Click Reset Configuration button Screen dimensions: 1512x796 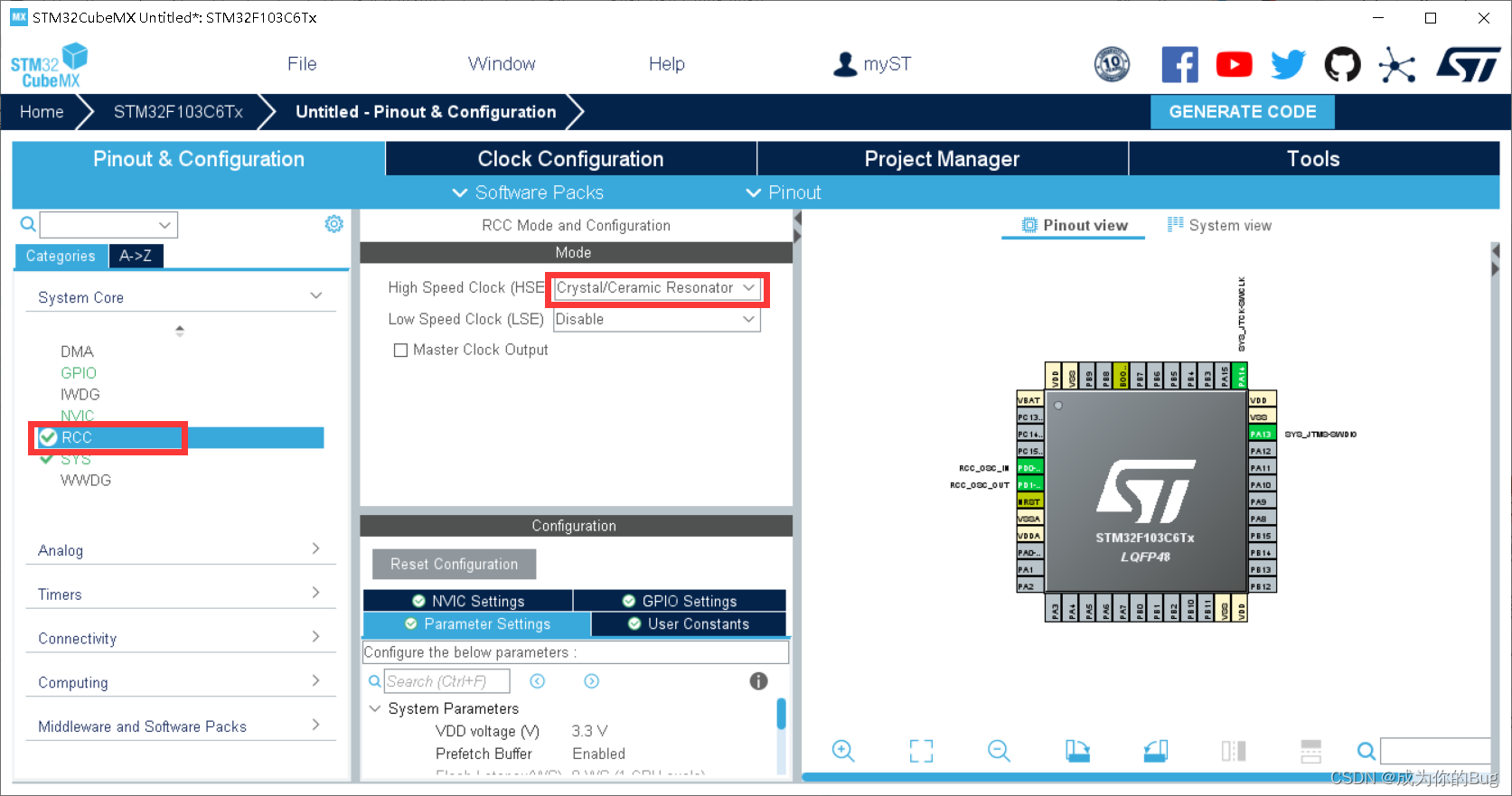(x=454, y=564)
